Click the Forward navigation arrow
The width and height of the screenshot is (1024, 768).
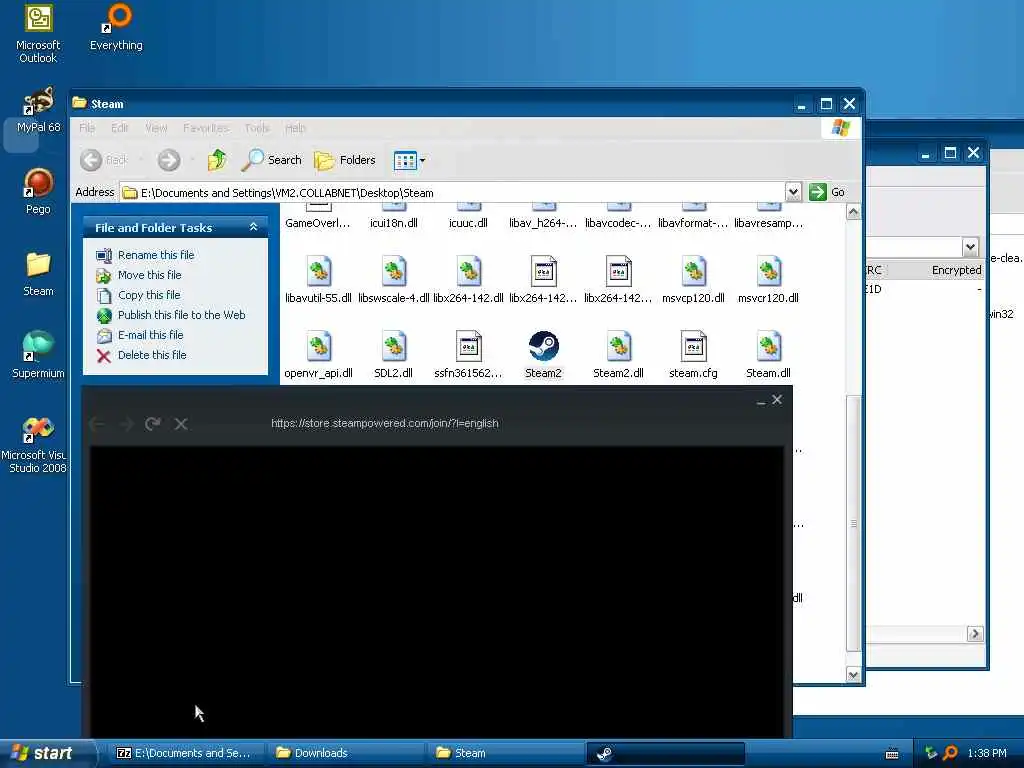coord(168,160)
